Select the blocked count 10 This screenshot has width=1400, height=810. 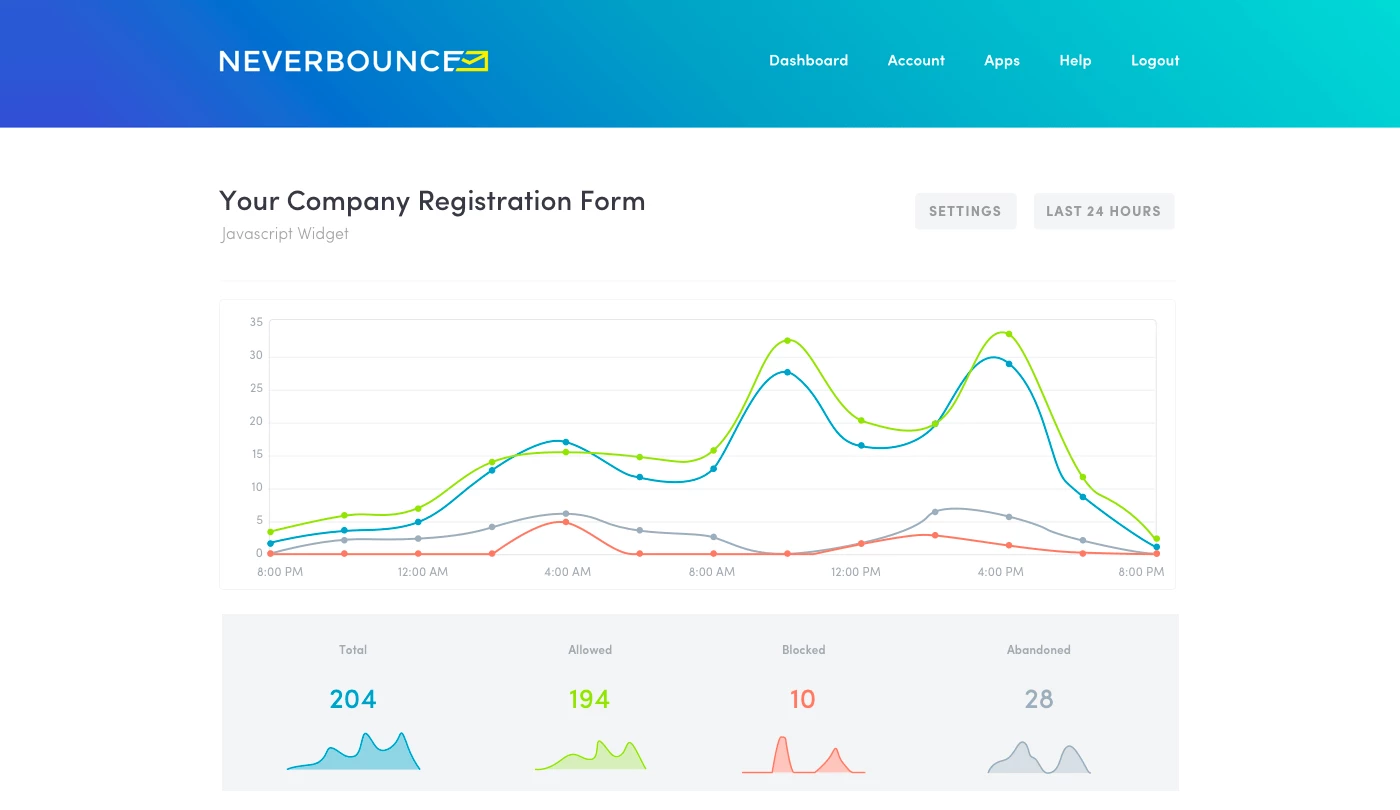click(803, 699)
